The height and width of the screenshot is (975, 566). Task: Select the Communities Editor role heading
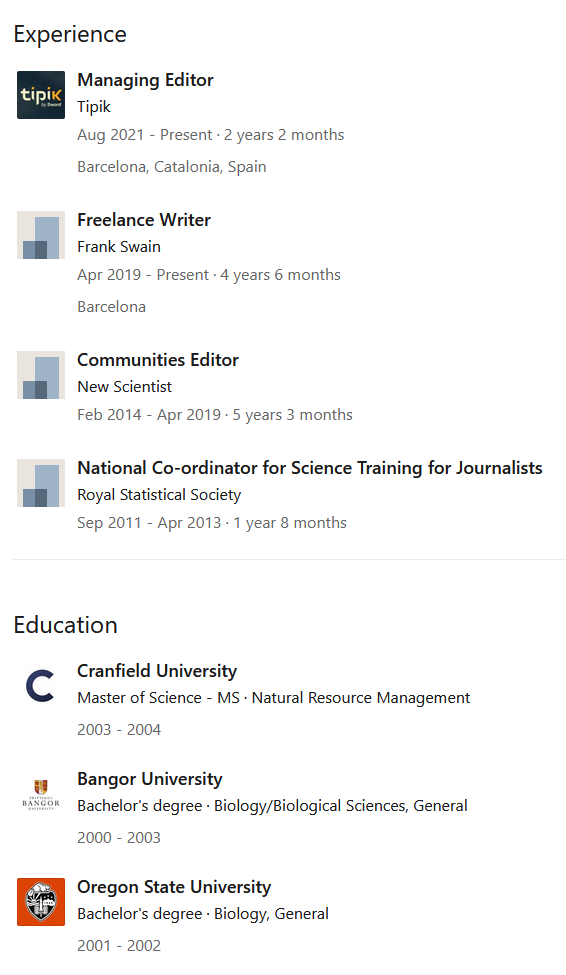(x=158, y=360)
